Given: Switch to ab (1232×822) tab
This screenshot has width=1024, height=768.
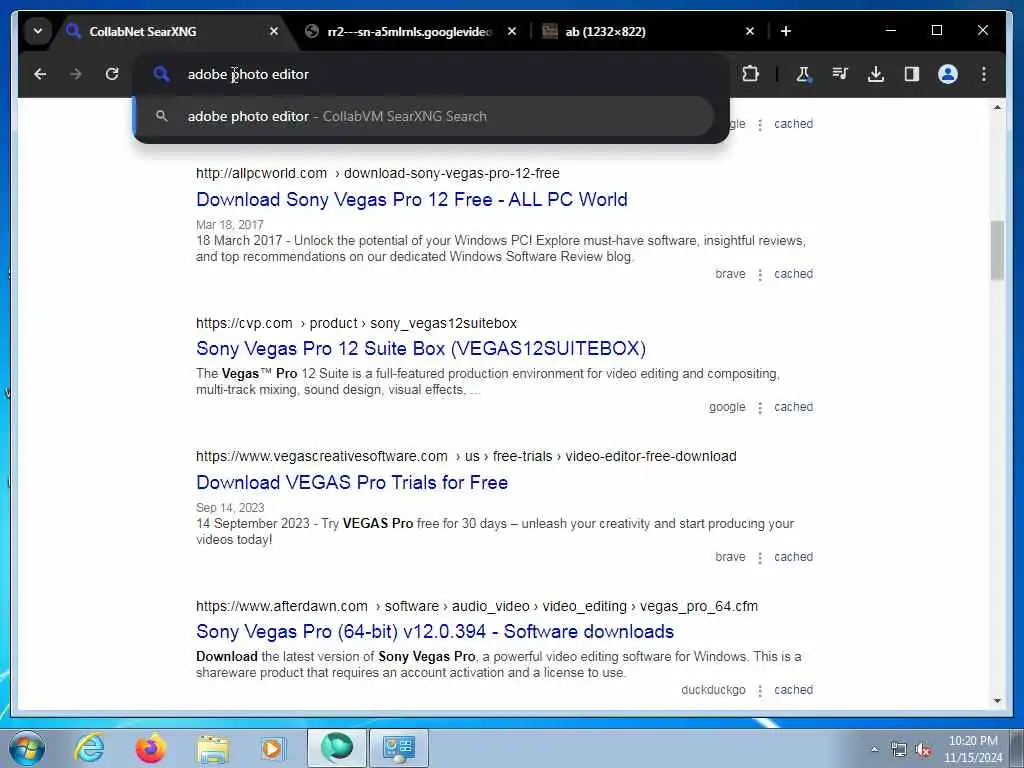Looking at the screenshot, I should point(650,31).
